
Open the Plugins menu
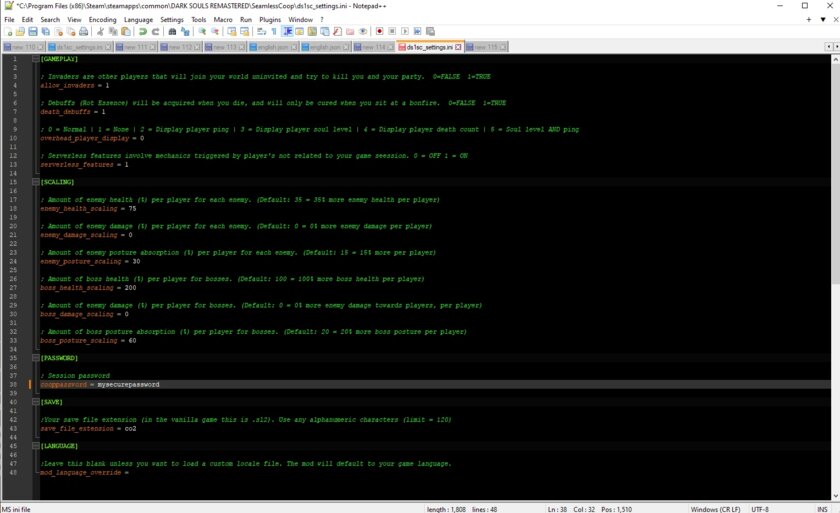tap(270, 19)
